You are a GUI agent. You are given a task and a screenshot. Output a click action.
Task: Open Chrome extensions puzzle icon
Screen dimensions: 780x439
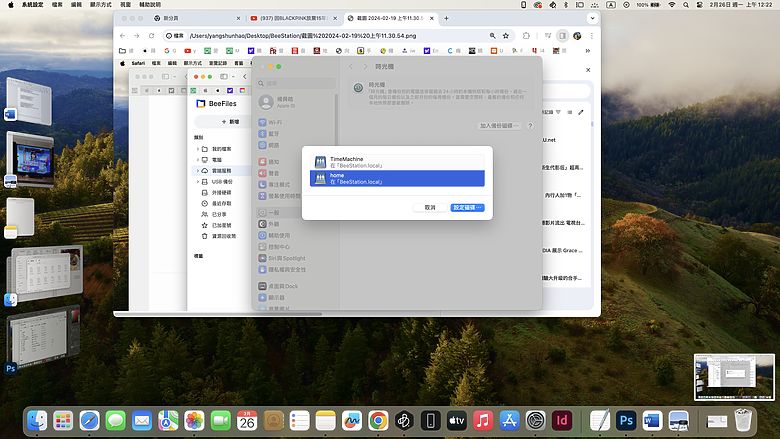coord(526,36)
